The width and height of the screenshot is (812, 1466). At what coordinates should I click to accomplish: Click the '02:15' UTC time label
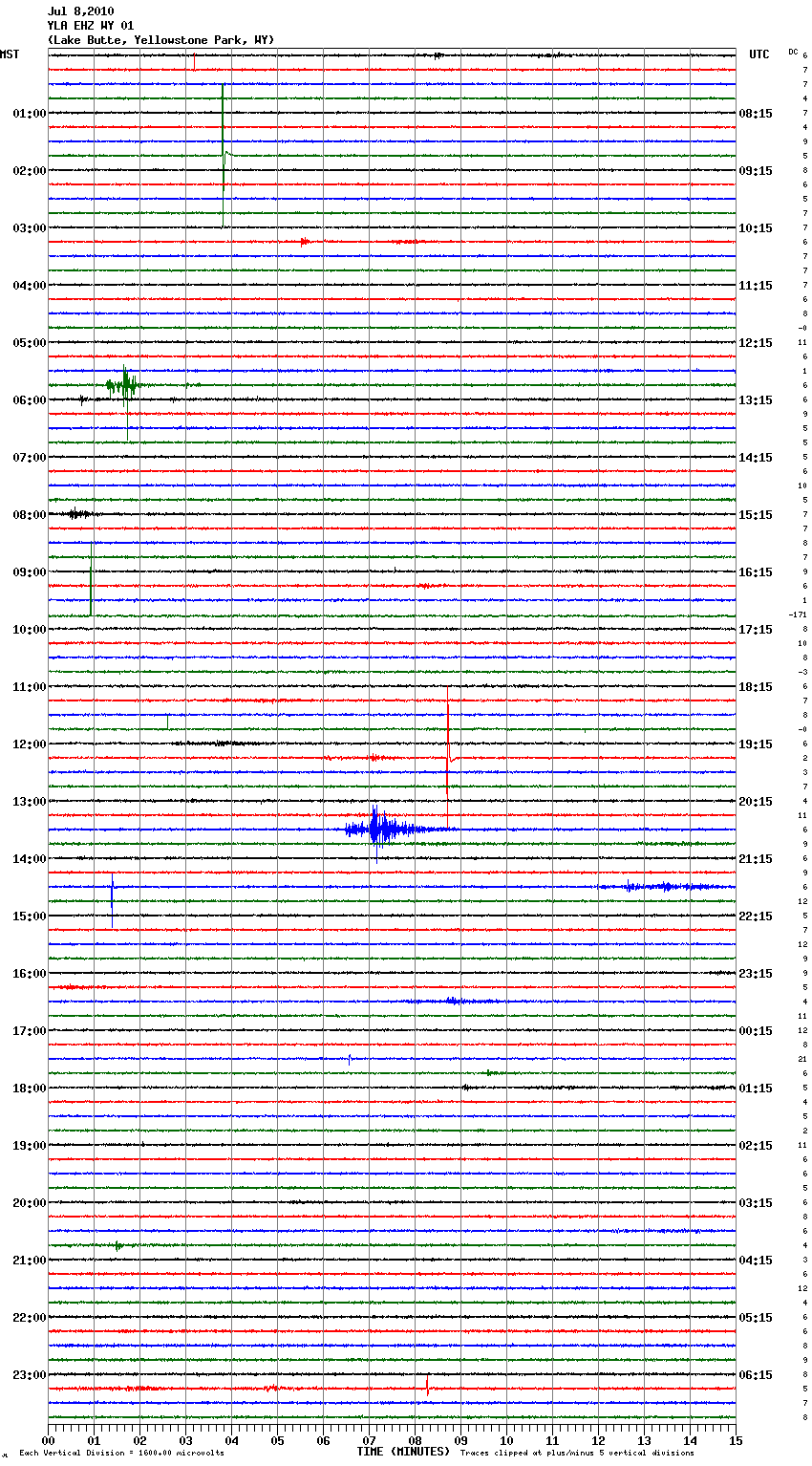tap(756, 1146)
